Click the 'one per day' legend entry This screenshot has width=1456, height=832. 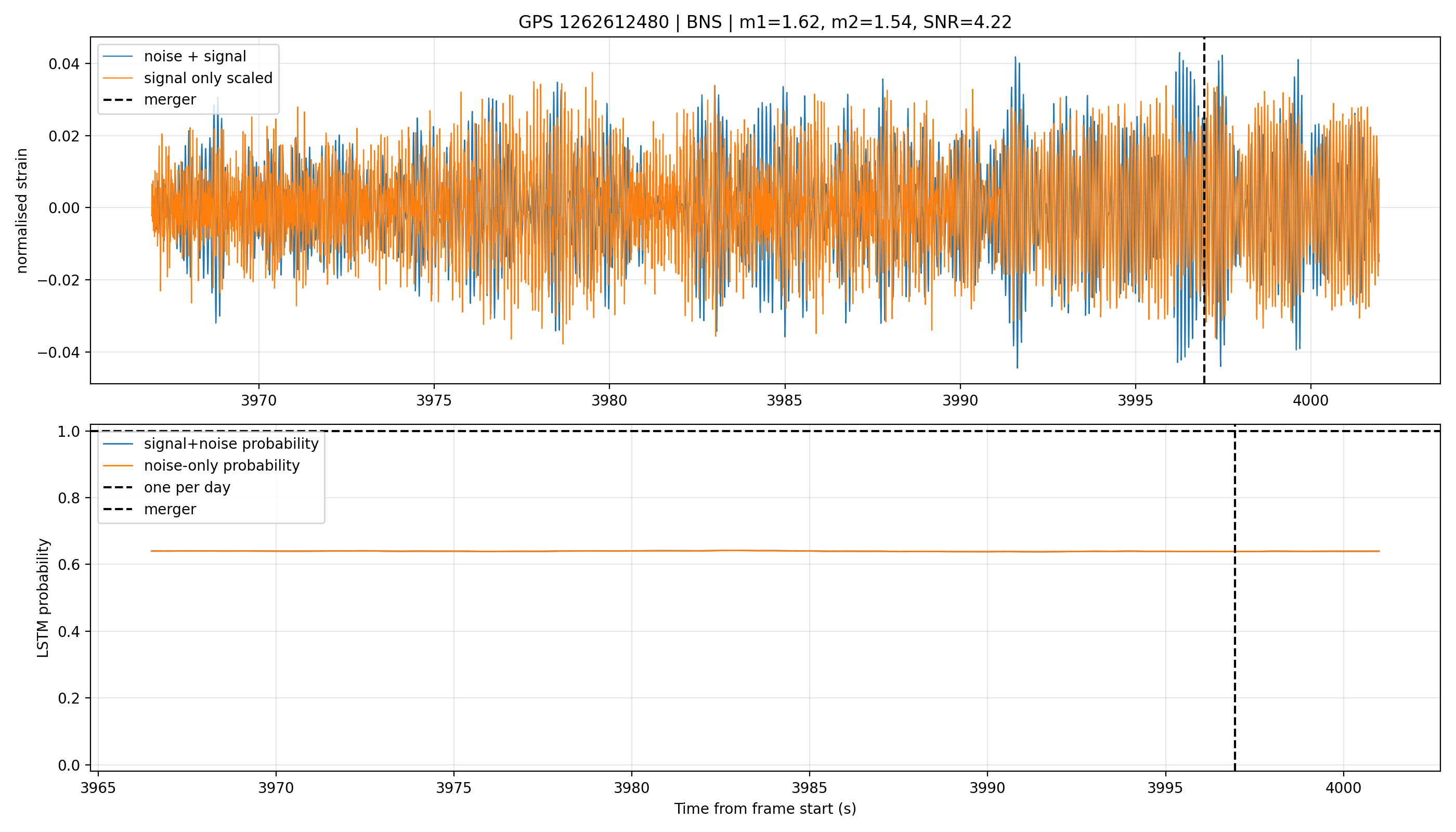[x=187, y=487]
